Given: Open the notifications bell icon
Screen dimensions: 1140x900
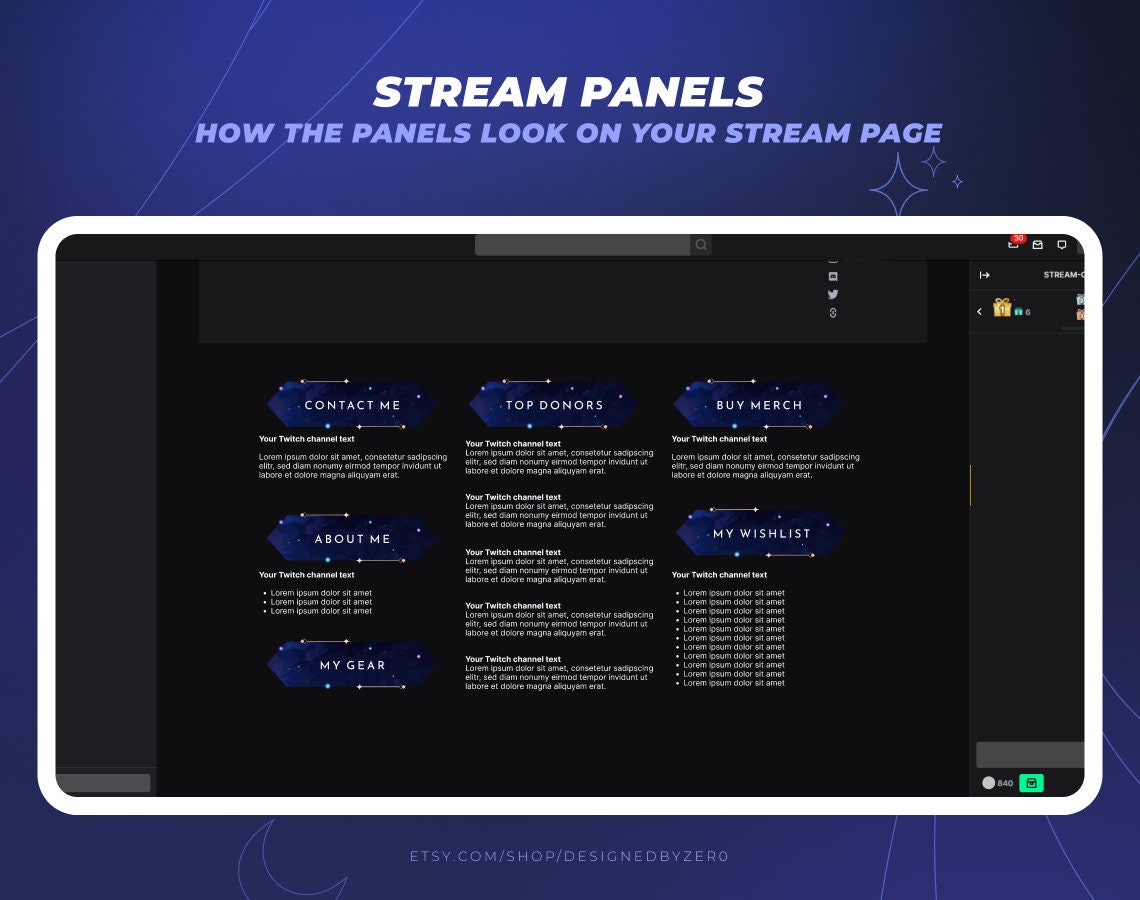Looking at the screenshot, I should coord(1062,245).
